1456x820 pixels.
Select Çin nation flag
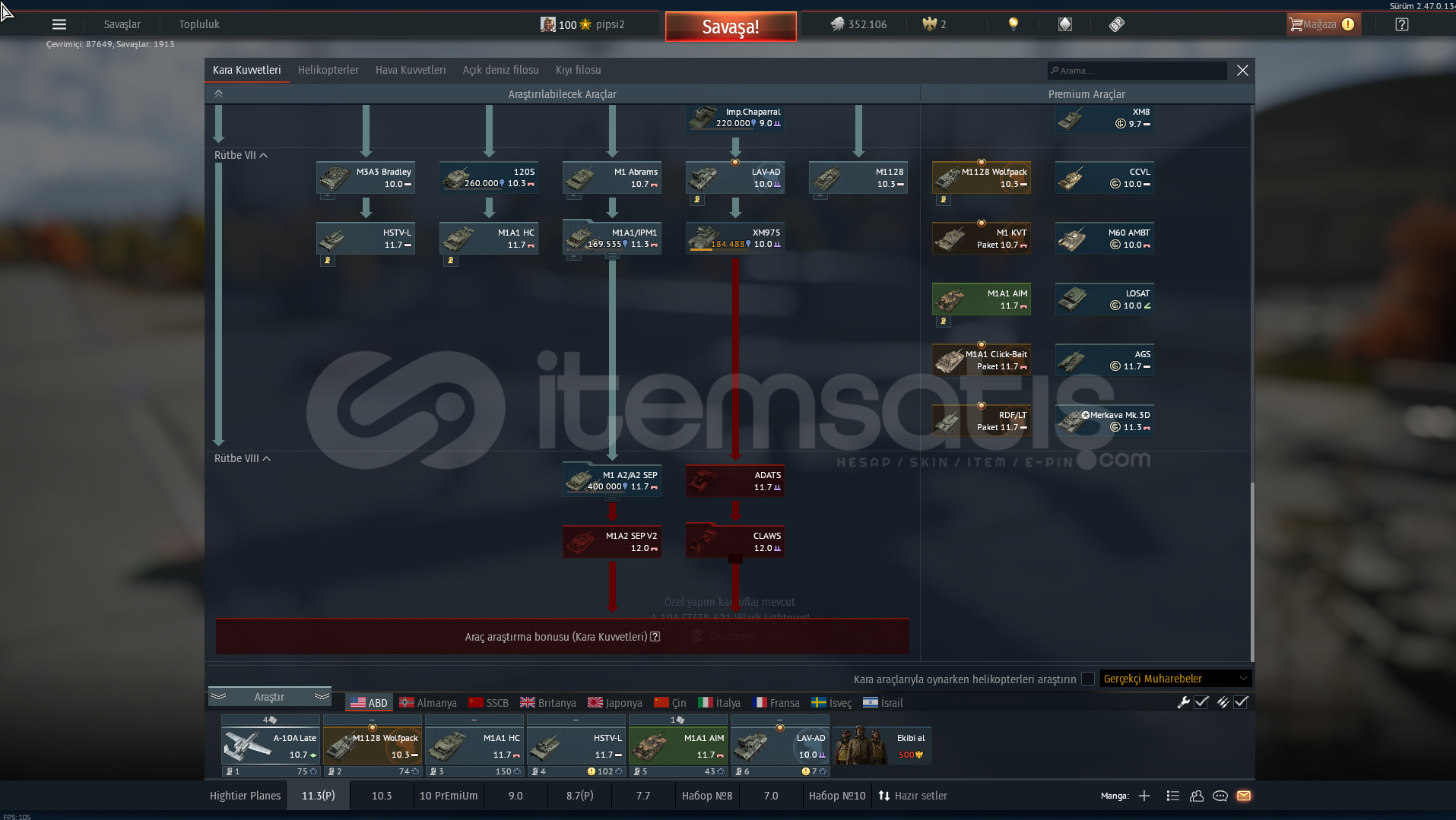point(670,703)
